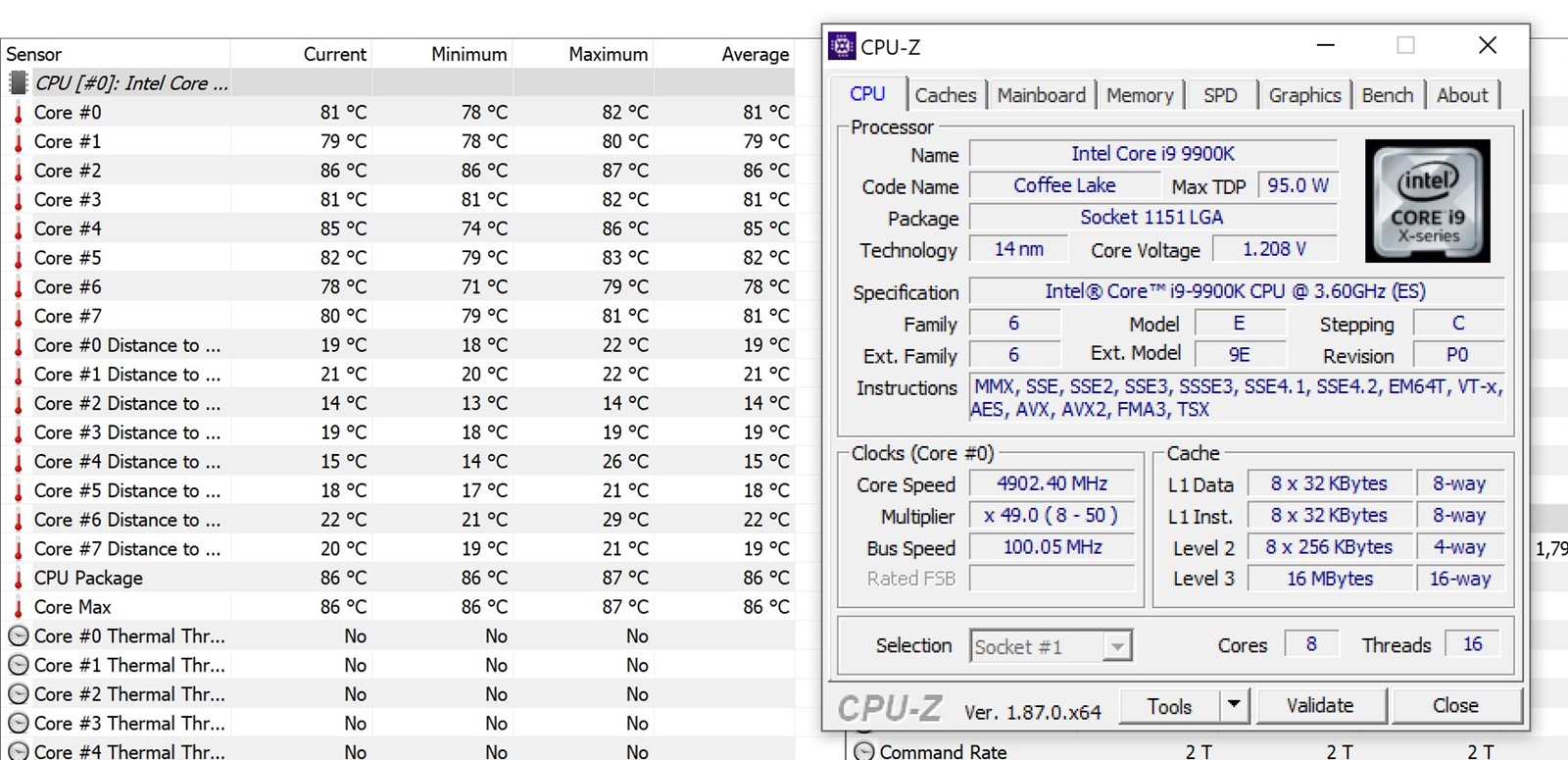Click the Specification field i9-9900K CPU
Screen dimensions: 1568x760
(x=1237, y=291)
